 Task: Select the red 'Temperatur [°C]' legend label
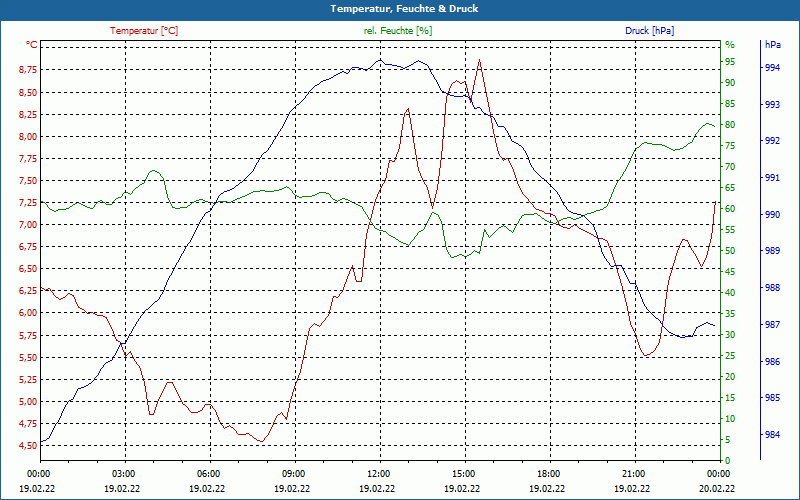[x=144, y=31]
